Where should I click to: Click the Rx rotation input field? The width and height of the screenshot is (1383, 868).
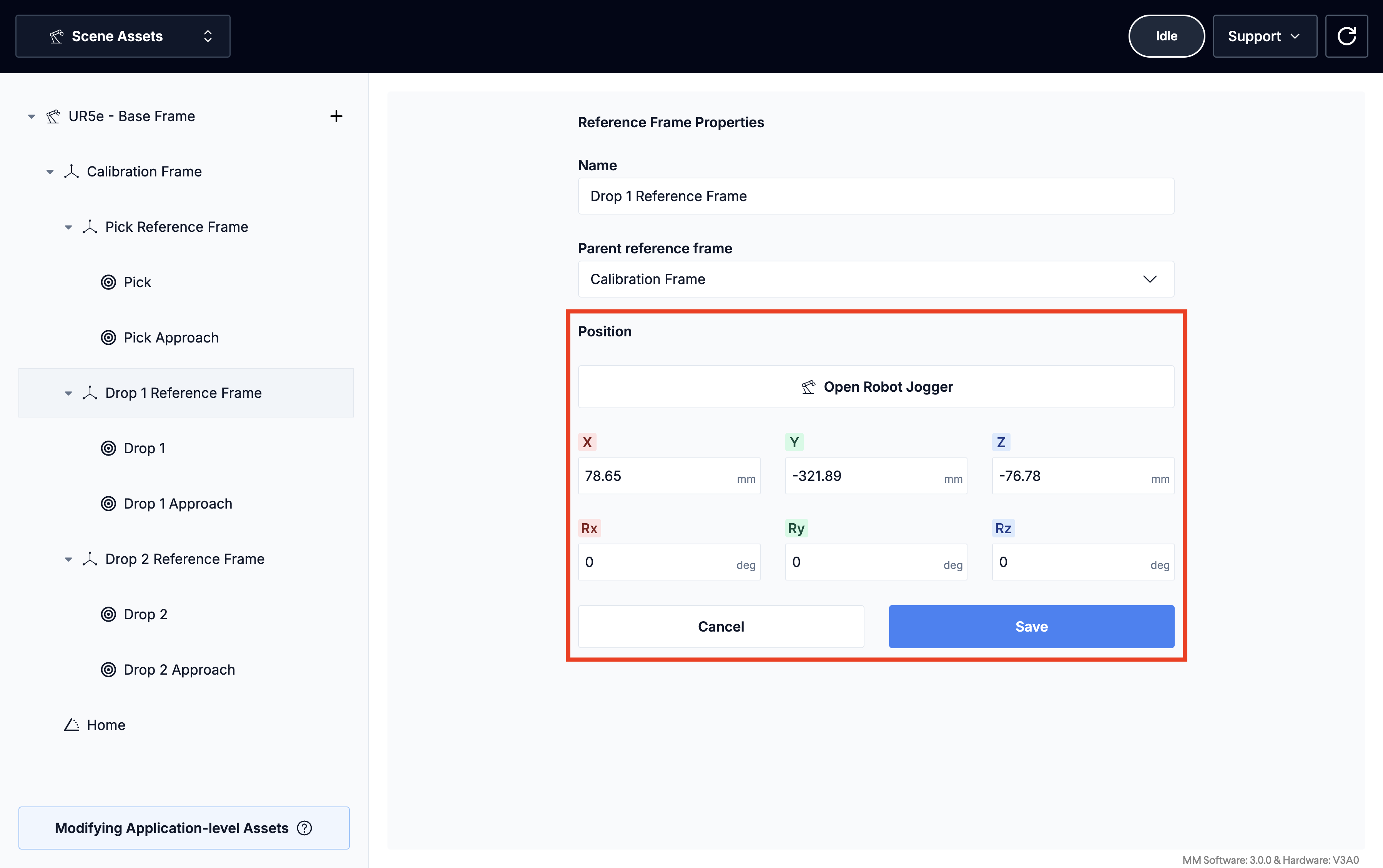pyautogui.click(x=669, y=562)
